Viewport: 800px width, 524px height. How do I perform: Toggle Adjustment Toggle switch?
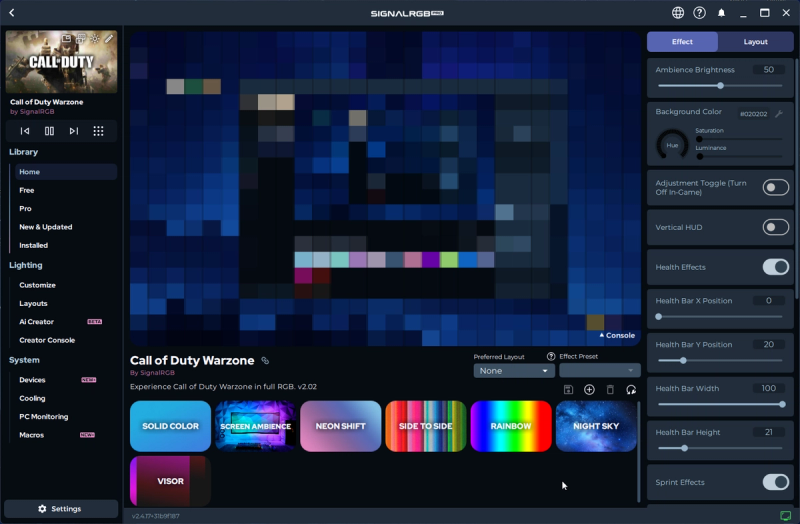click(776, 187)
